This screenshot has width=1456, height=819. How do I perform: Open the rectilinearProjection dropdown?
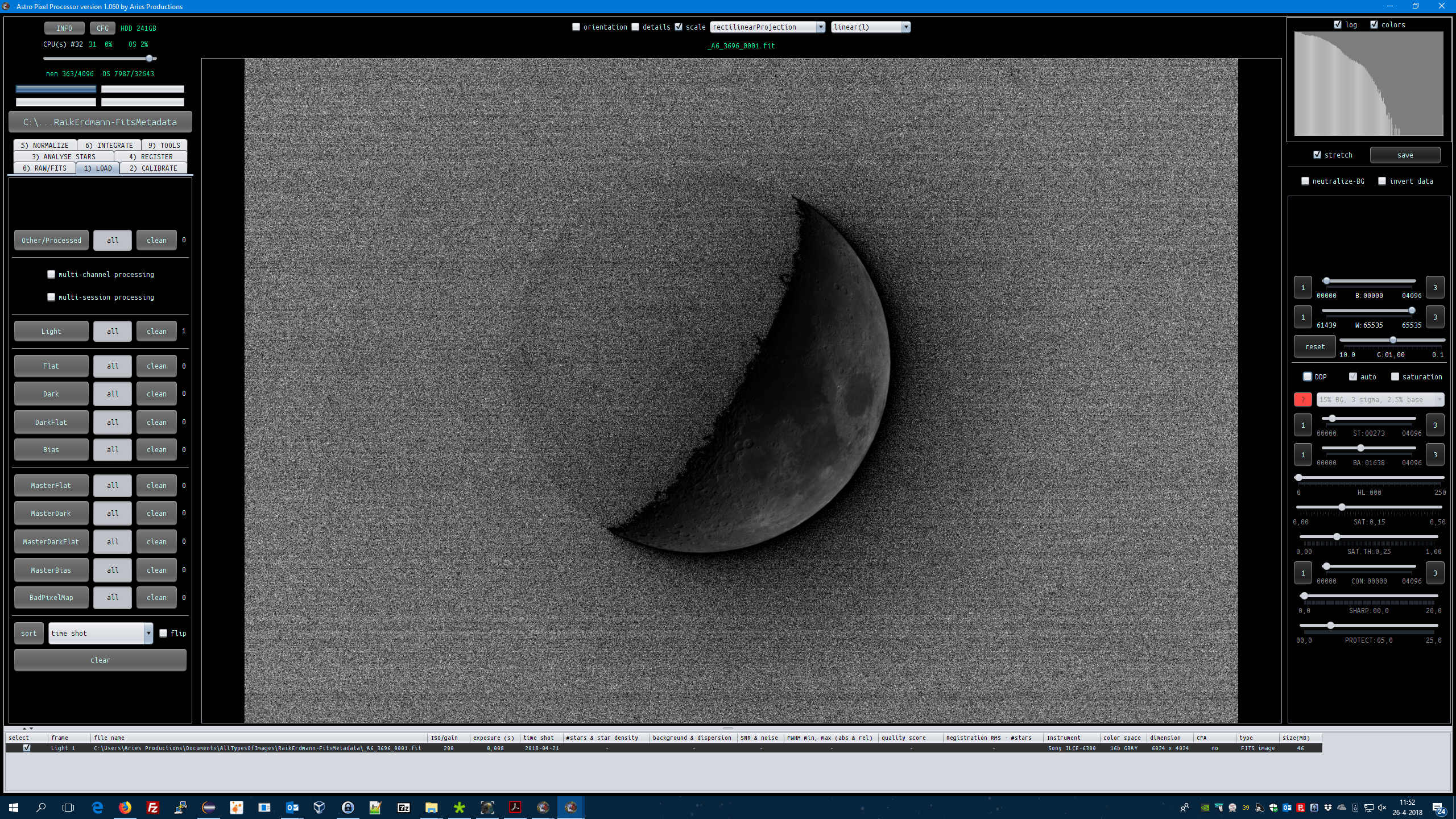pyautogui.click(x=767, y=27)
